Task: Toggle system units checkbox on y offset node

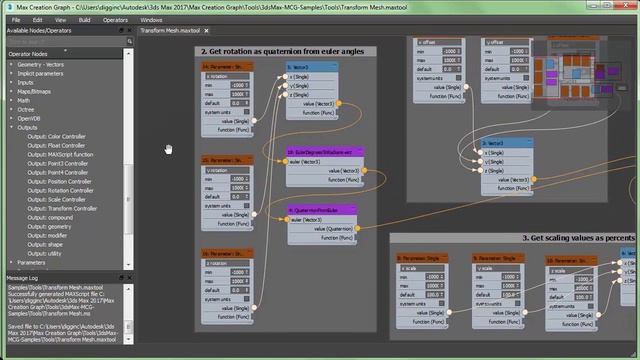Action: tap(526, 78)
